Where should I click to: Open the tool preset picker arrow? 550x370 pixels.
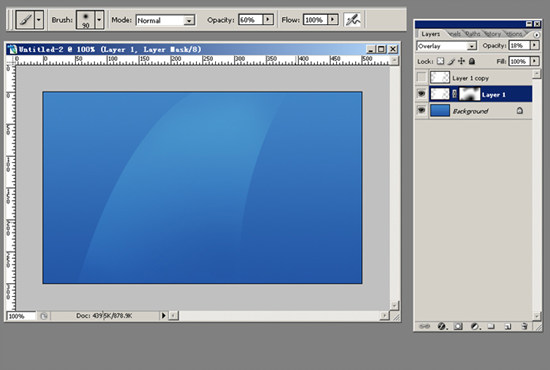click(x=39, y=20)
